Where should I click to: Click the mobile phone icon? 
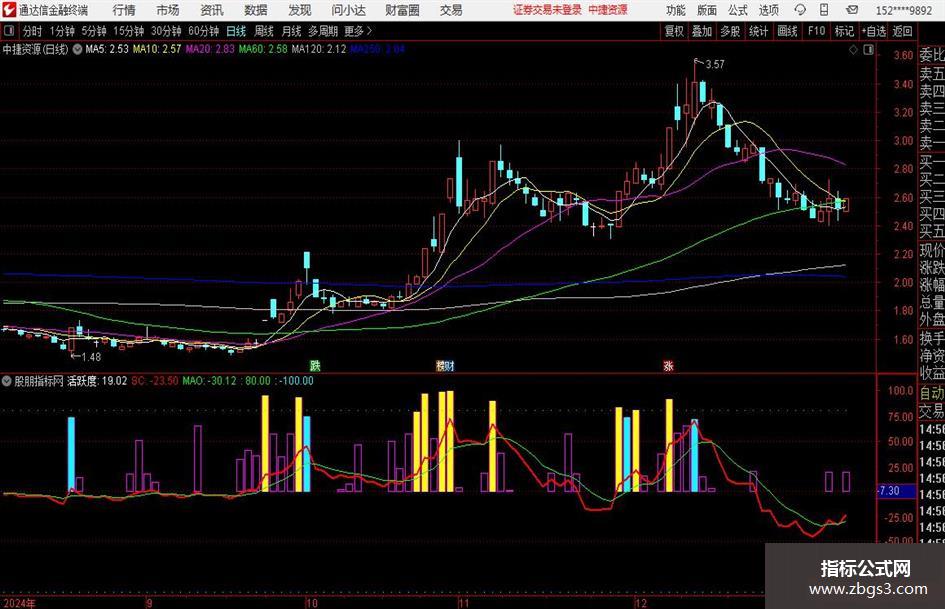click(x=824, y=10)
